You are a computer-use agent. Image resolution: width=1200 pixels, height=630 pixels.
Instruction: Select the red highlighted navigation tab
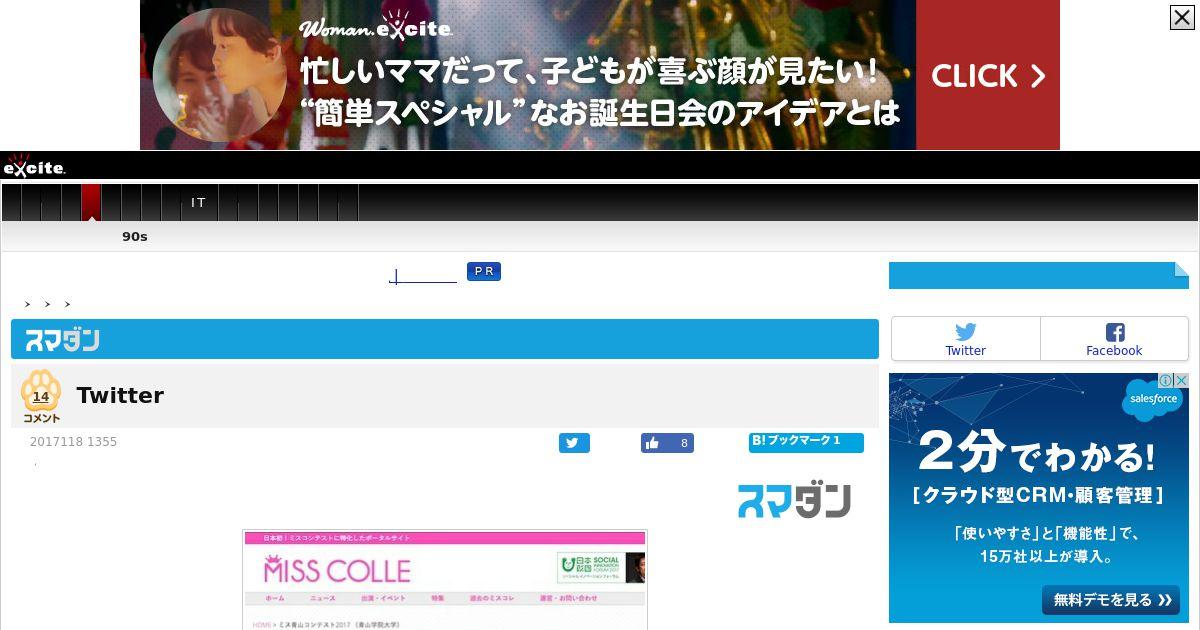point(91,203)
